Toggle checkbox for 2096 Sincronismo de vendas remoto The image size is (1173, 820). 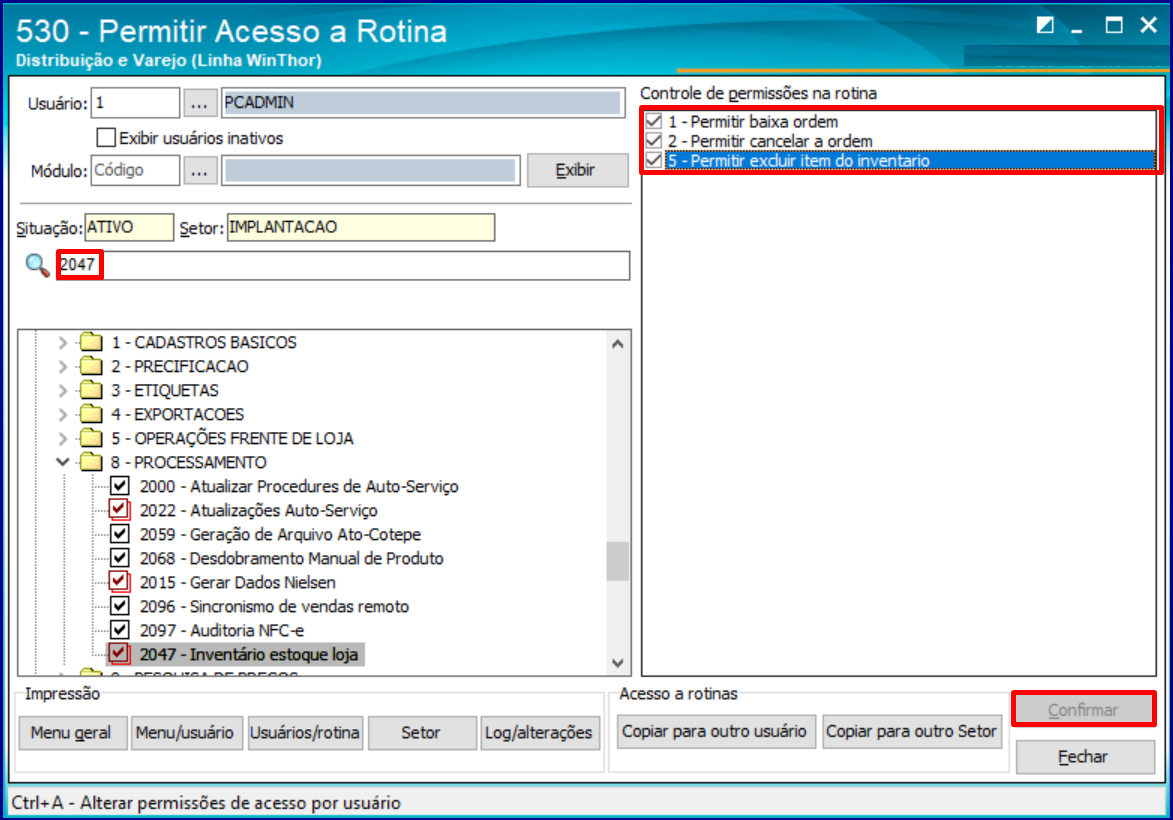coord(120,605)
